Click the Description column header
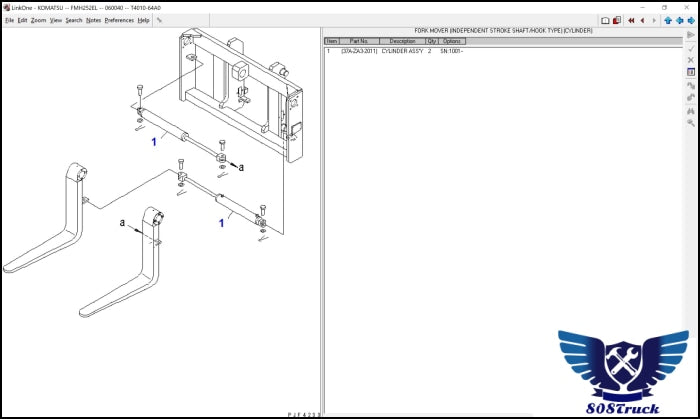The width and height of the screenshot is (700, 419). tap(402, 41)
